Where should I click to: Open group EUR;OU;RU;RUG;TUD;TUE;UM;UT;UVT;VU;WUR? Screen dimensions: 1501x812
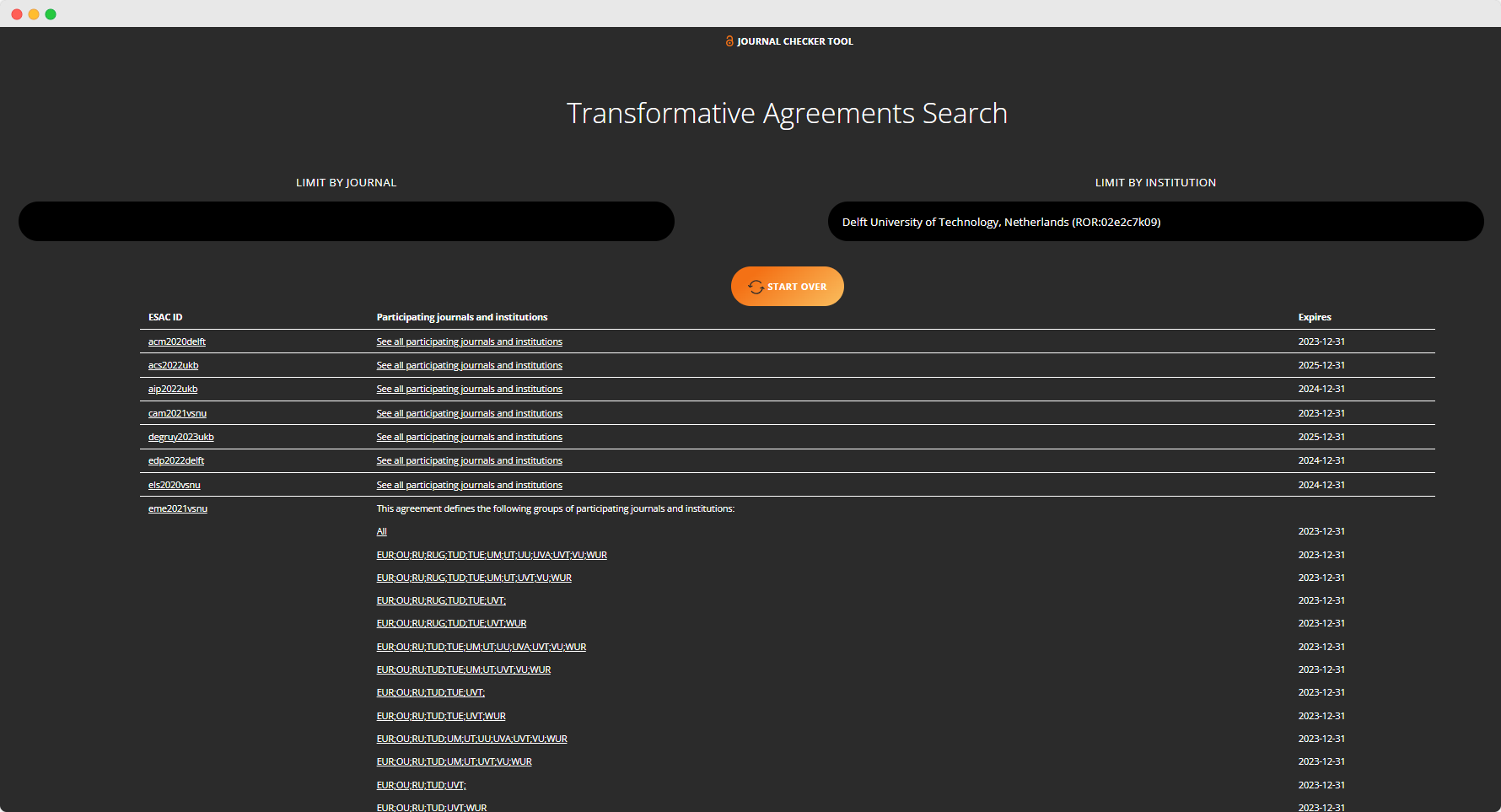(x=474, y=578)
